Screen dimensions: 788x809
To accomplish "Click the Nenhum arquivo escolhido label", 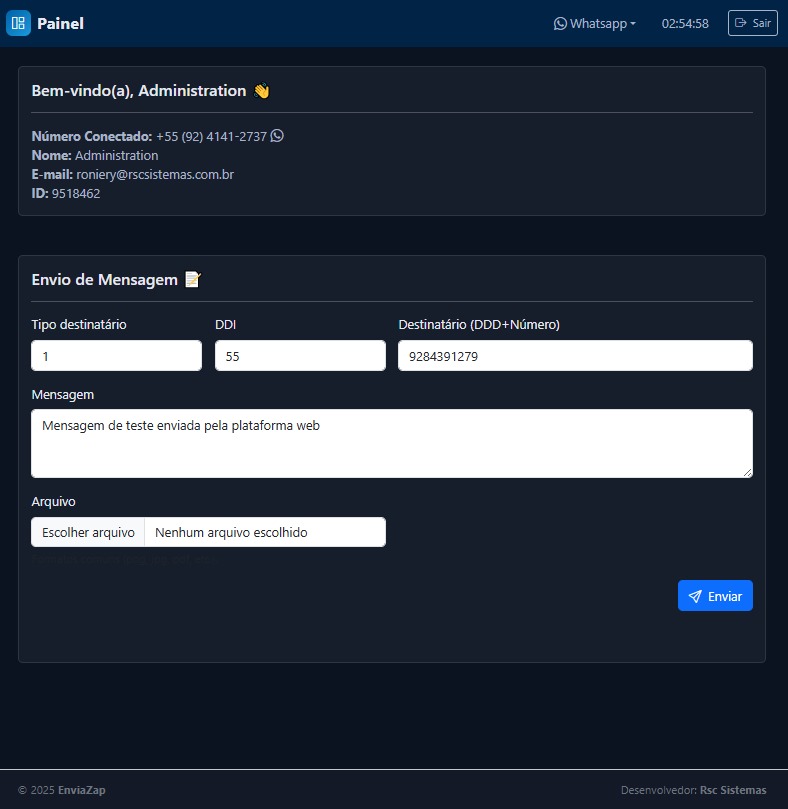I will 231,532.
